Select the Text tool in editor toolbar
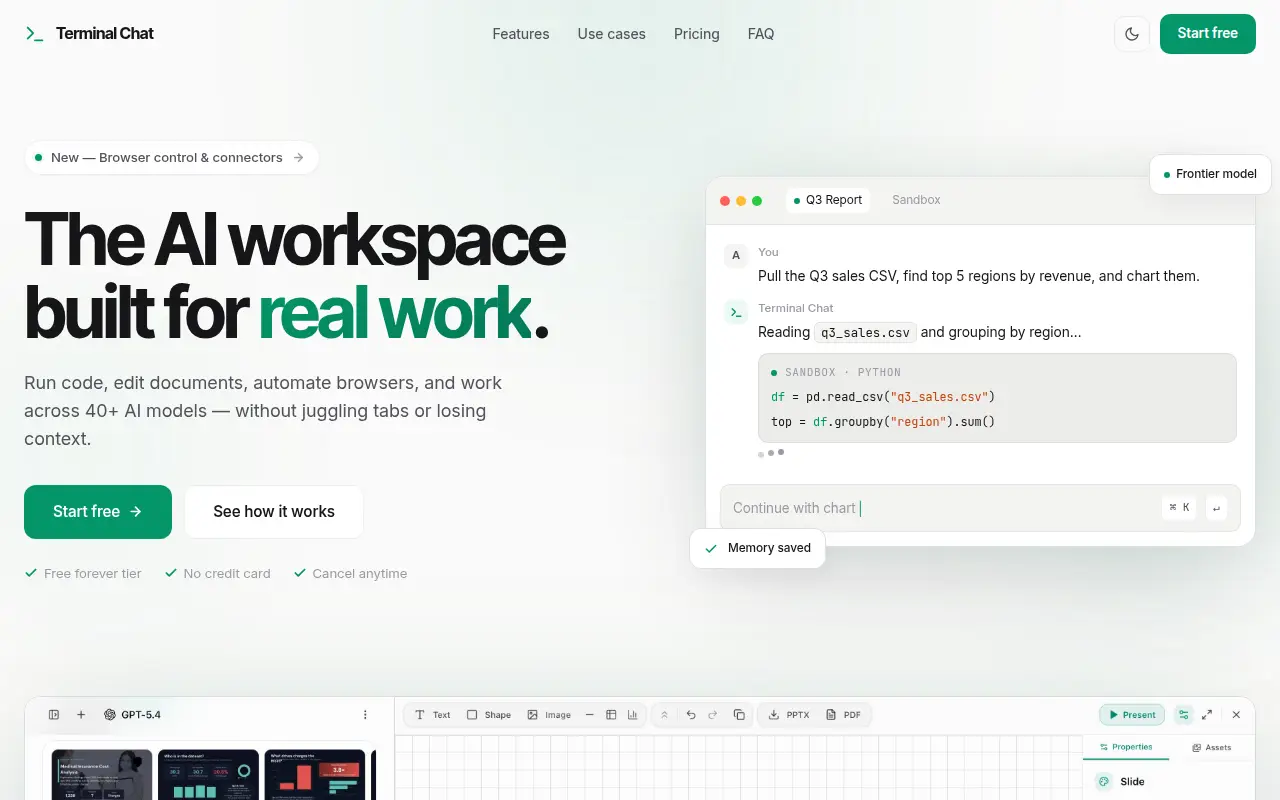 (433, 715)
